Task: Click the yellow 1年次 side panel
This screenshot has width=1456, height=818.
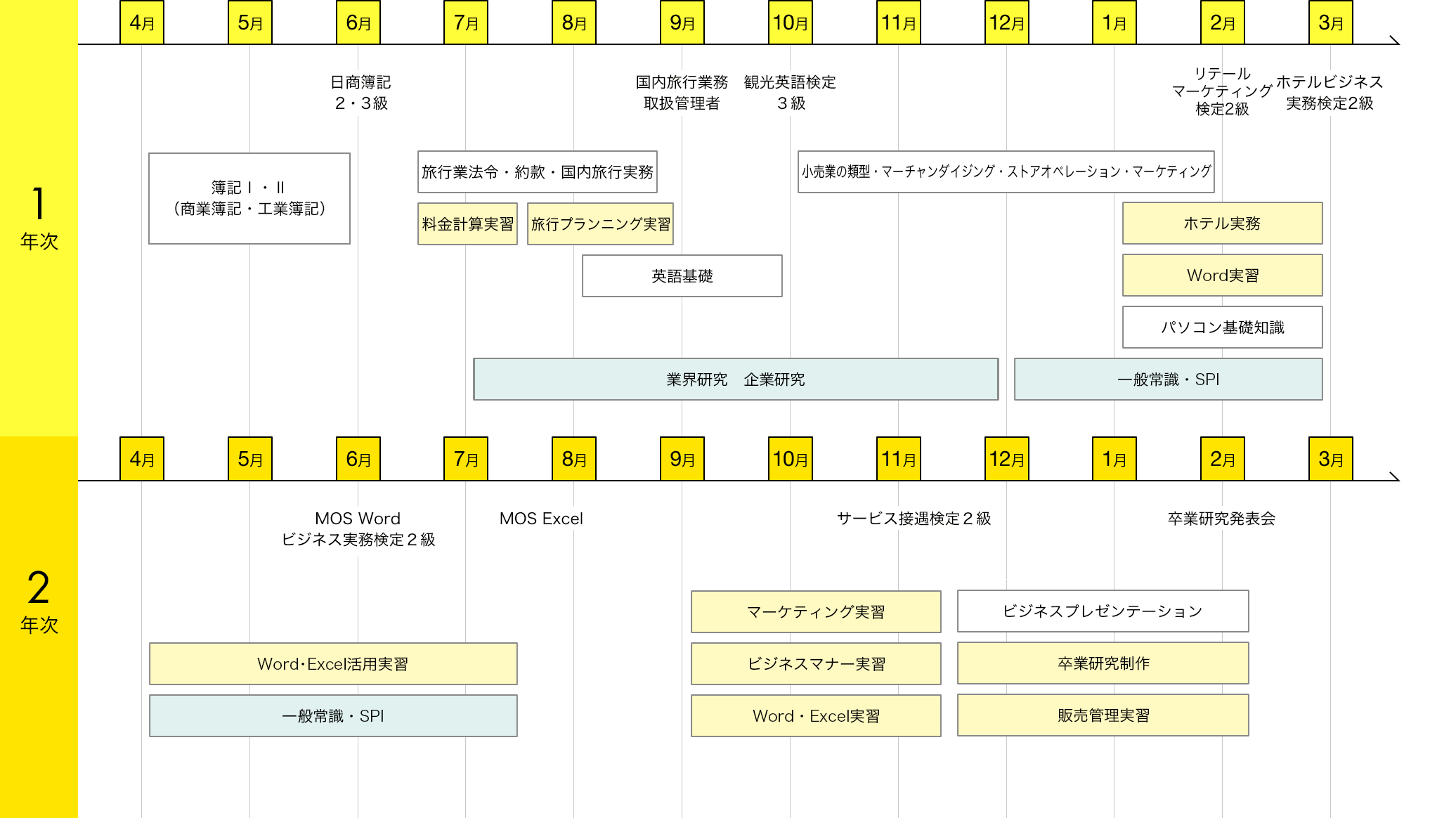Action: [x=39, y=218]
